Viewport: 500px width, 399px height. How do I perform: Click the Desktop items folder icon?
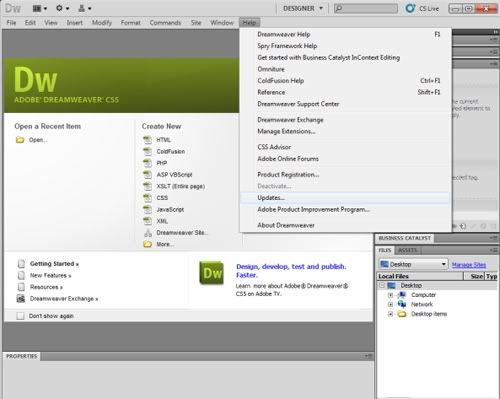(x=402, y=314)
